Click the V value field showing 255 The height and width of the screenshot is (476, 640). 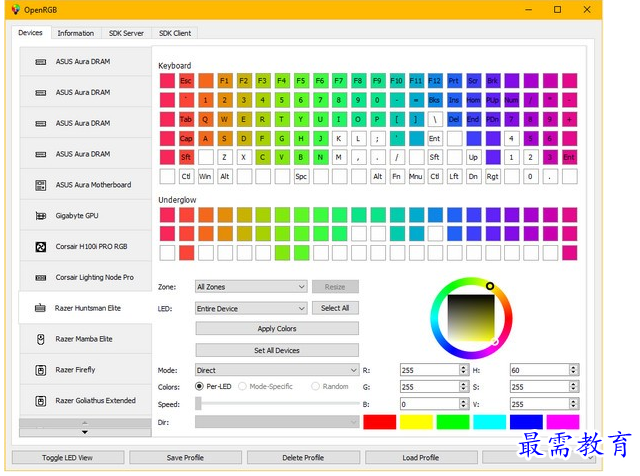click(540, 404)
